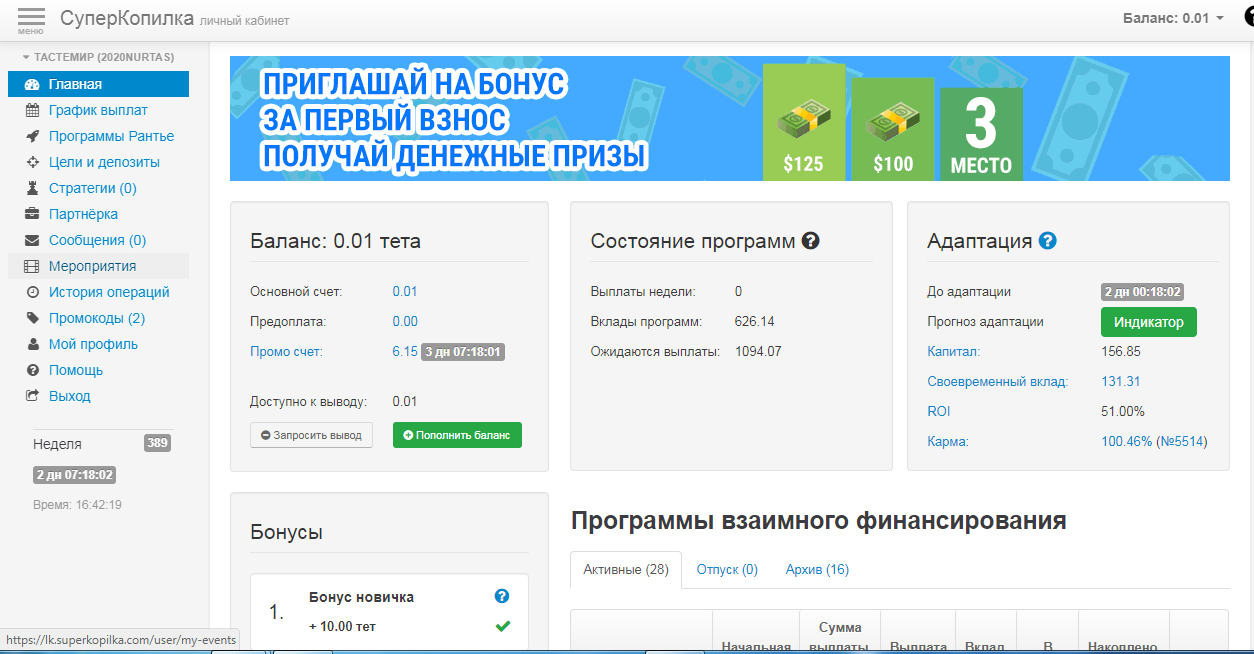Click the briefcase icon for Партнёрка
The height and width of the screenshot is (654, 1254).
32,215
